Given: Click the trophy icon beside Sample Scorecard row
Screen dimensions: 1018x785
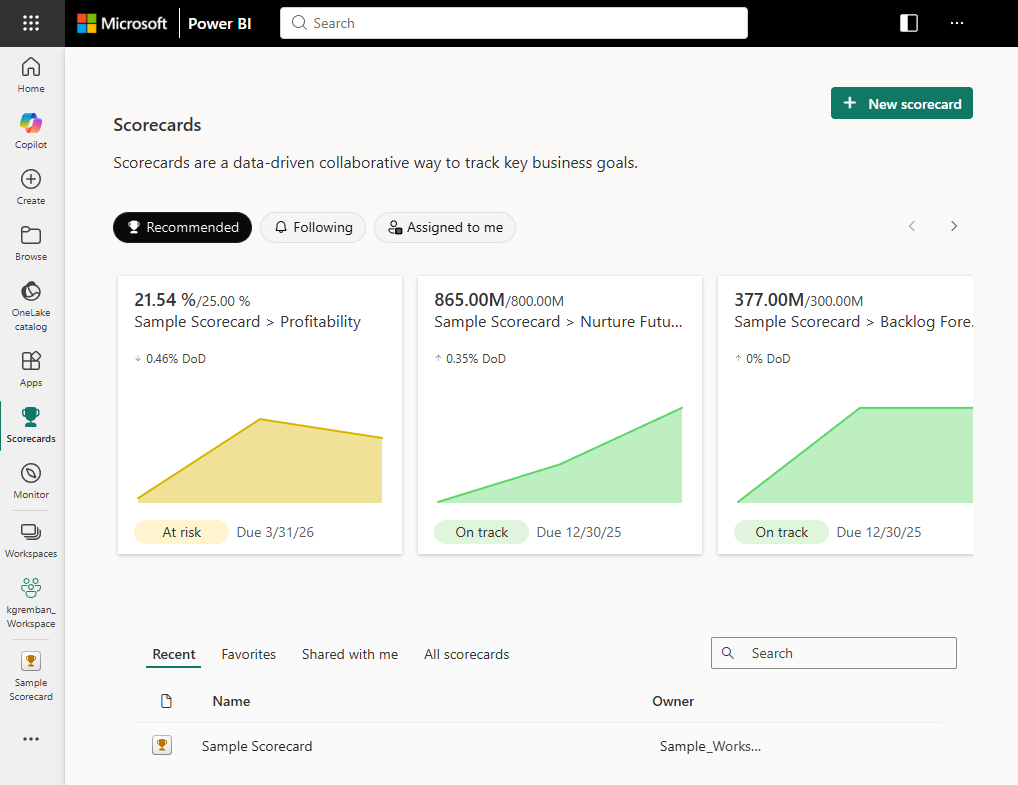Looking at the screenshot, I should (162, 745).
